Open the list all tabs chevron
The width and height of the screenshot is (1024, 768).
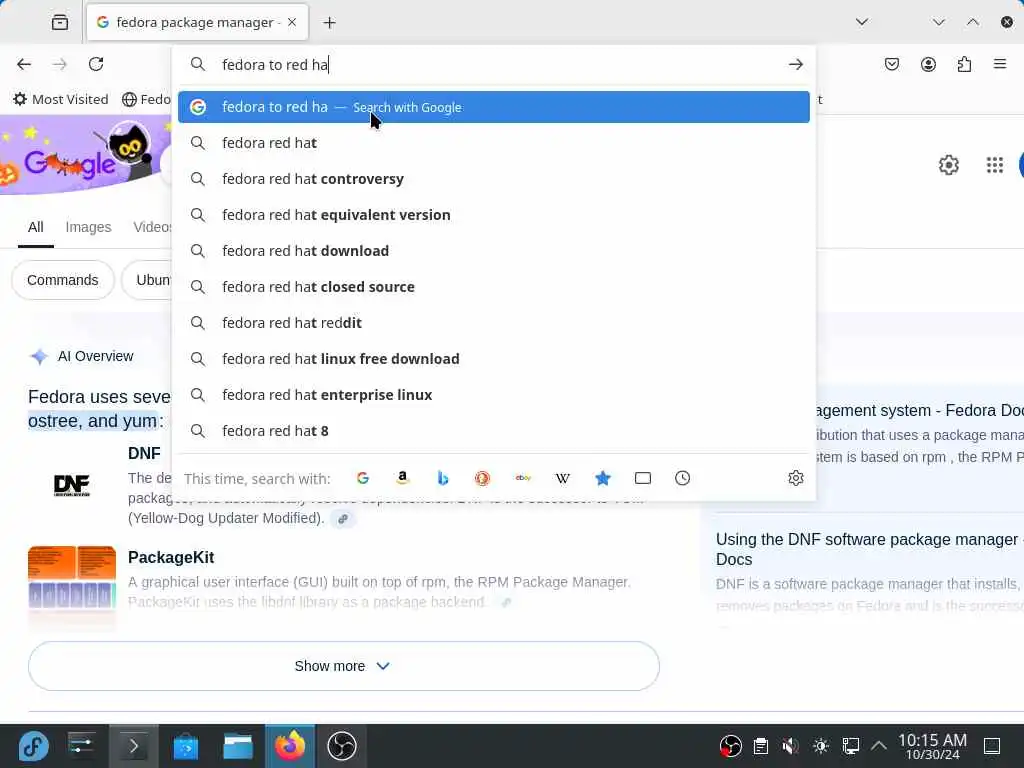tap(862, 22)
